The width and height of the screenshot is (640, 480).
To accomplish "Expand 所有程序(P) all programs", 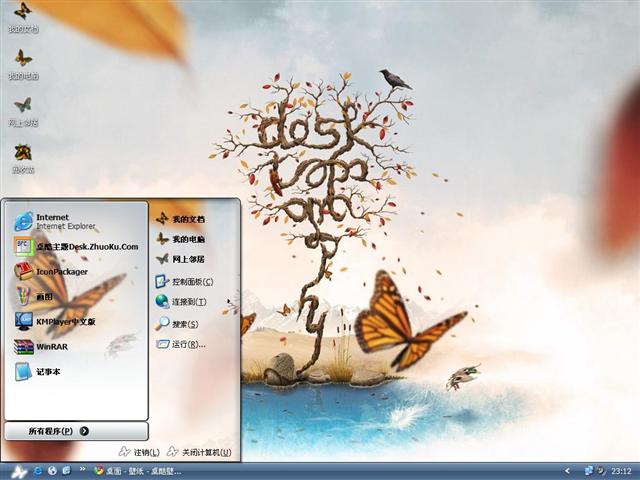I will click(76, 431).
